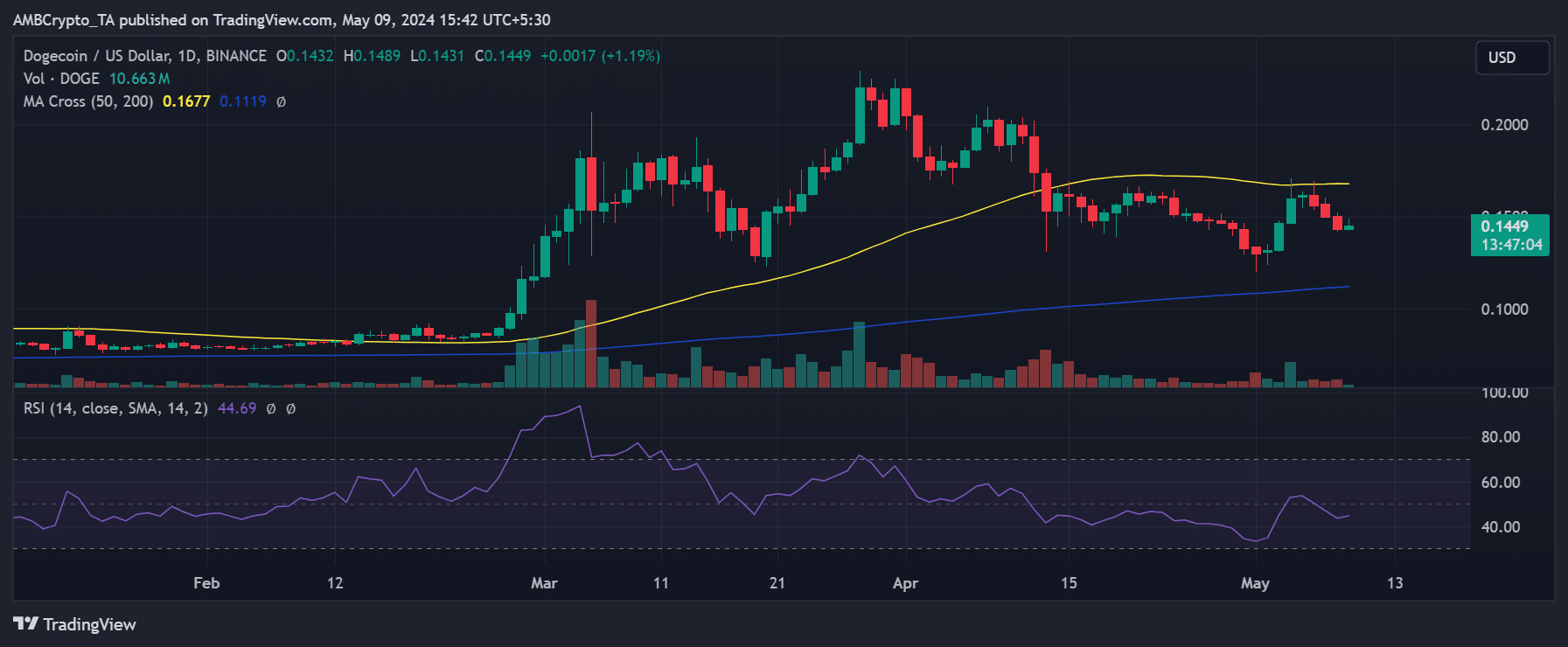Image resolution: width=1568 pixels, height=647 pixels.
Task: Click the low value L0.1431
Action: [x=437, y=56]
